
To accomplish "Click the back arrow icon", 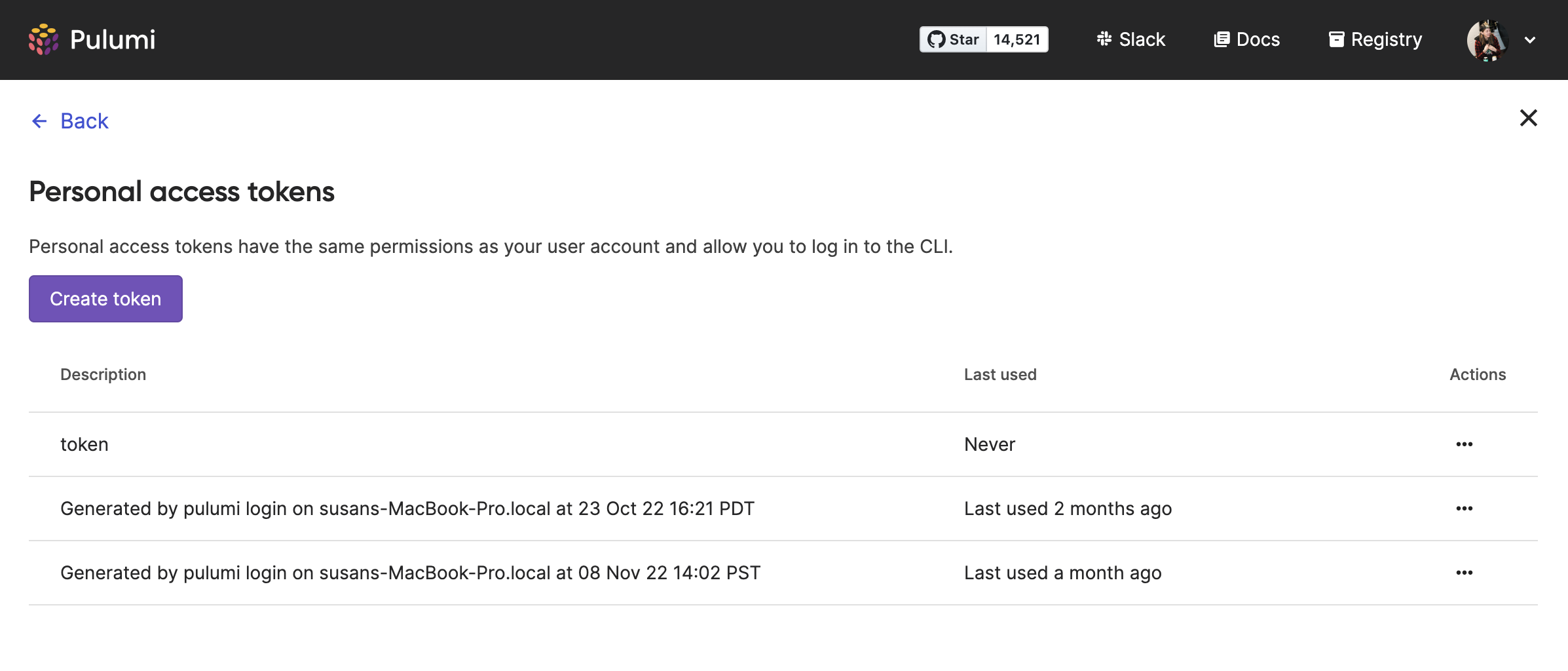I will coord(39,121).
